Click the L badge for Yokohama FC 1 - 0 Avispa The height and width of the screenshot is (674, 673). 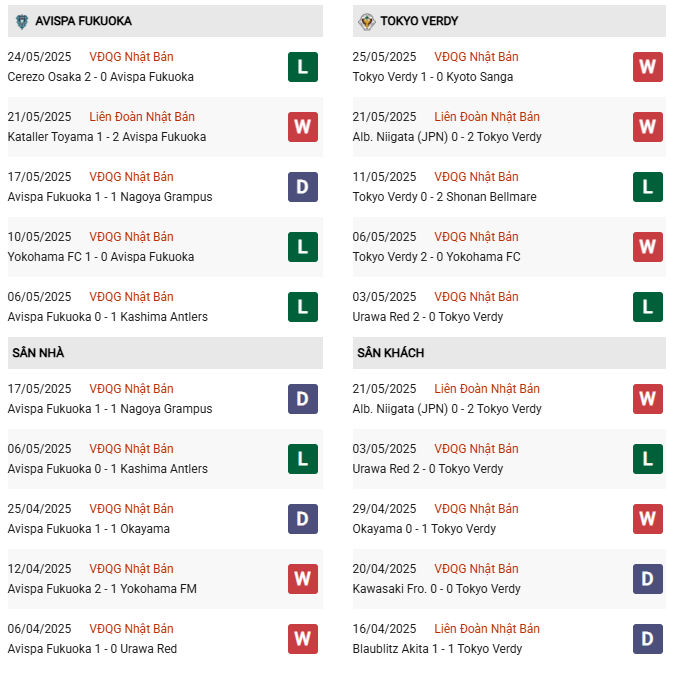click(303, 247)
